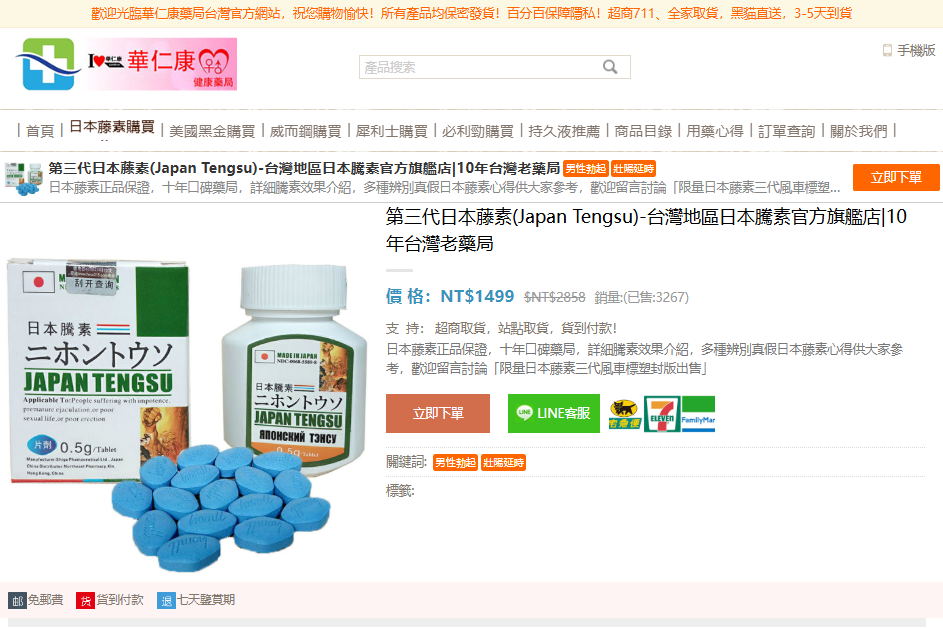Open the 威而鋼購買 menu item

click(306, 131)
